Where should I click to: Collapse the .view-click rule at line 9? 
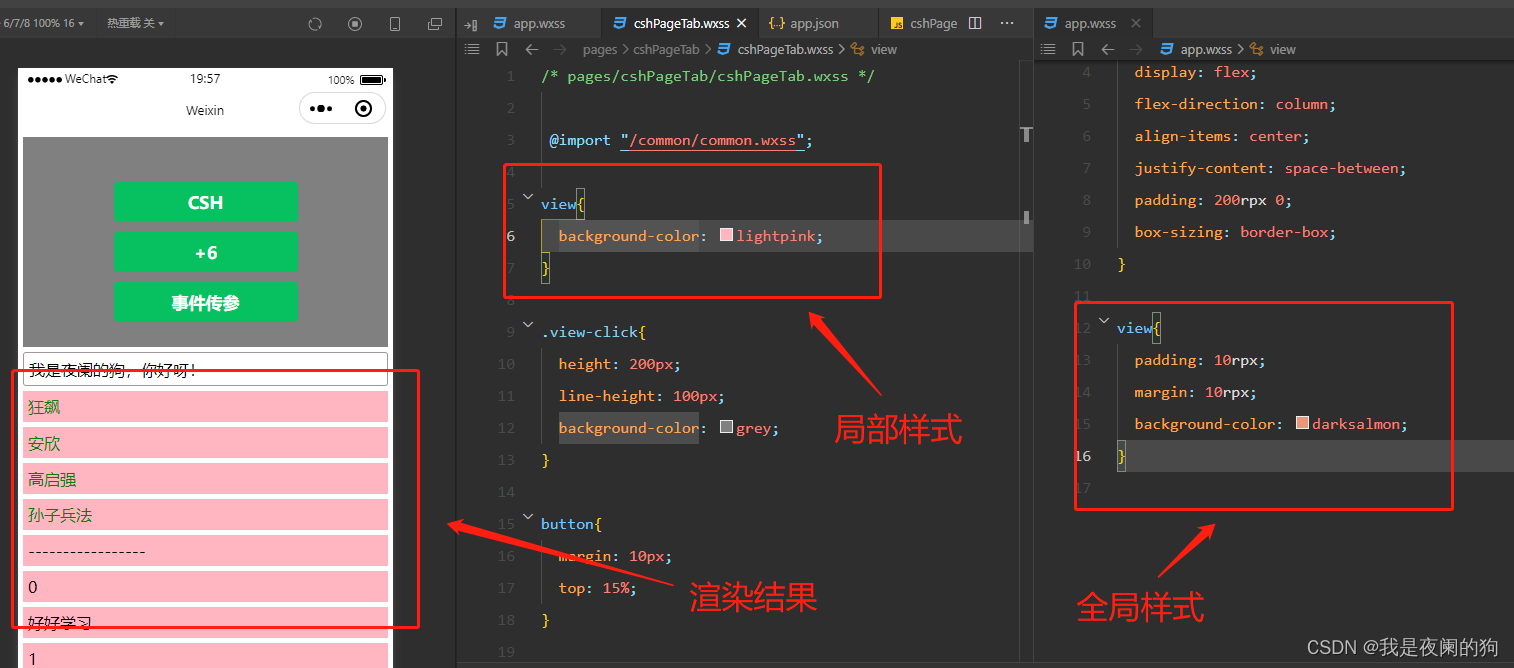click(528, 324)
